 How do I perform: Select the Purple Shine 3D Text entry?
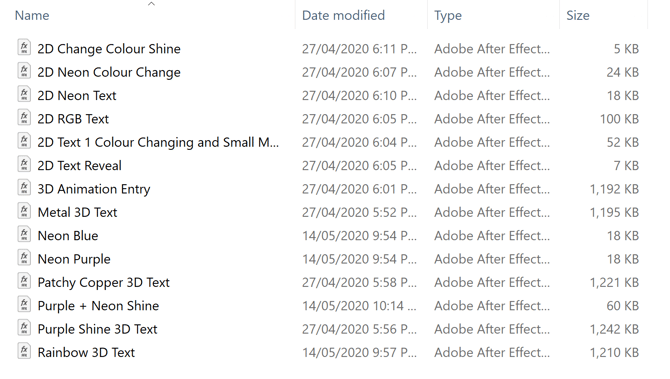coord(97,329)
